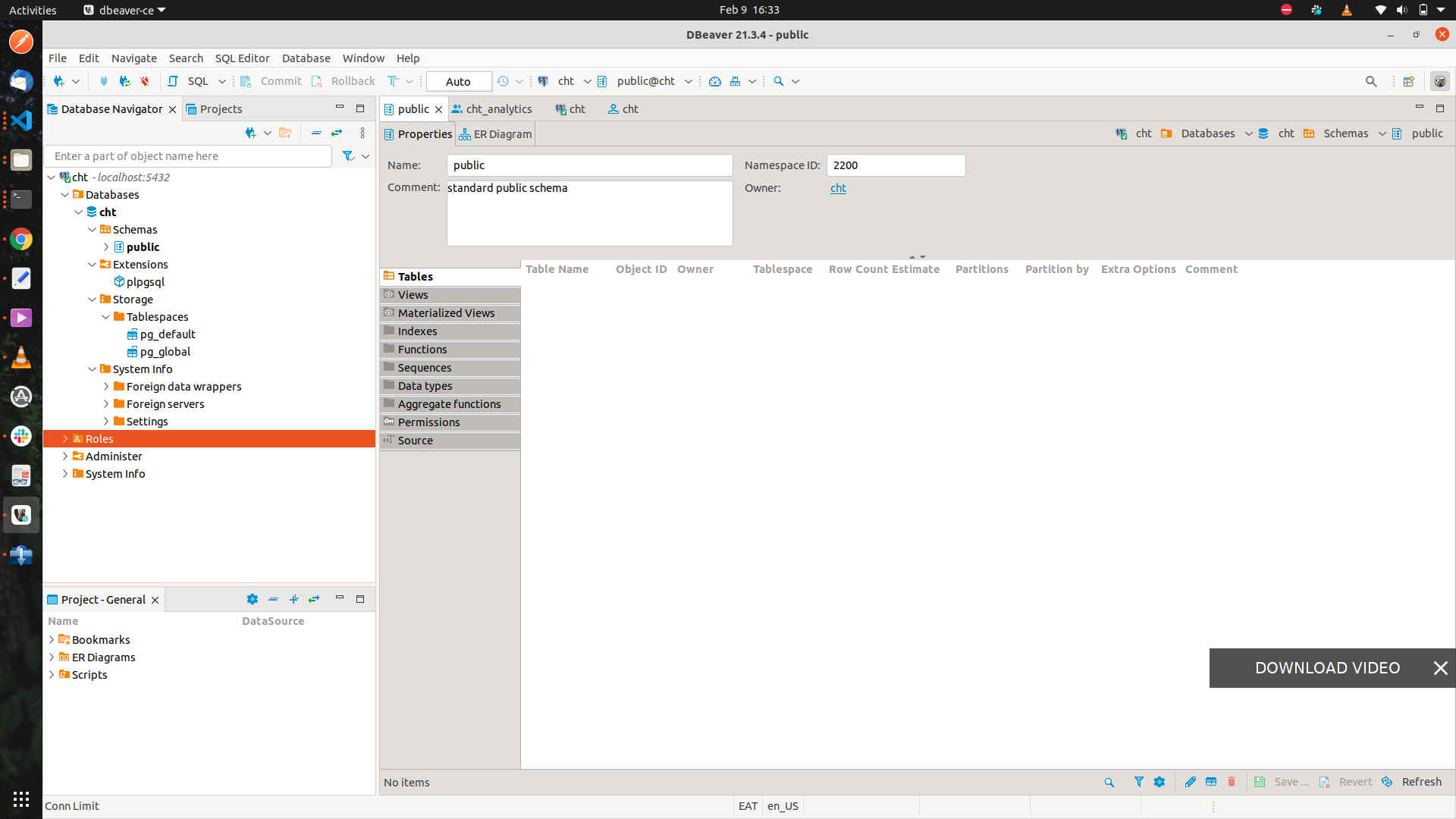Click the red Disconnect plug icon

144,81
